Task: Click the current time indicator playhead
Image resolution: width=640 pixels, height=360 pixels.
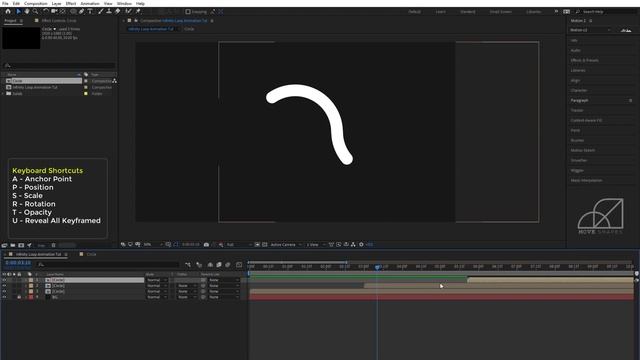Action: point(377,267)
